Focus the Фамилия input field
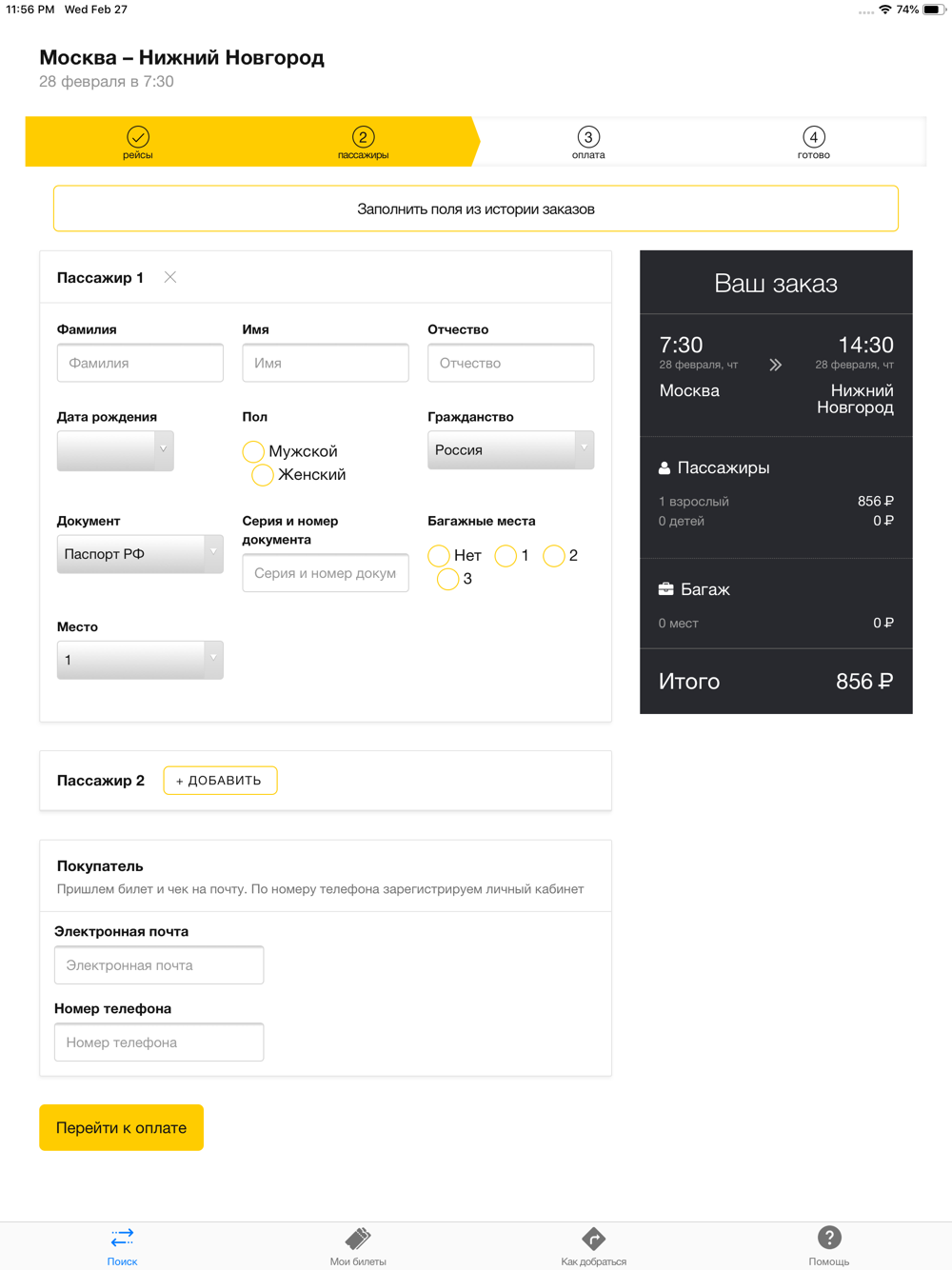This screenshot has width=952, height=1270. click(x=140, y=363)
